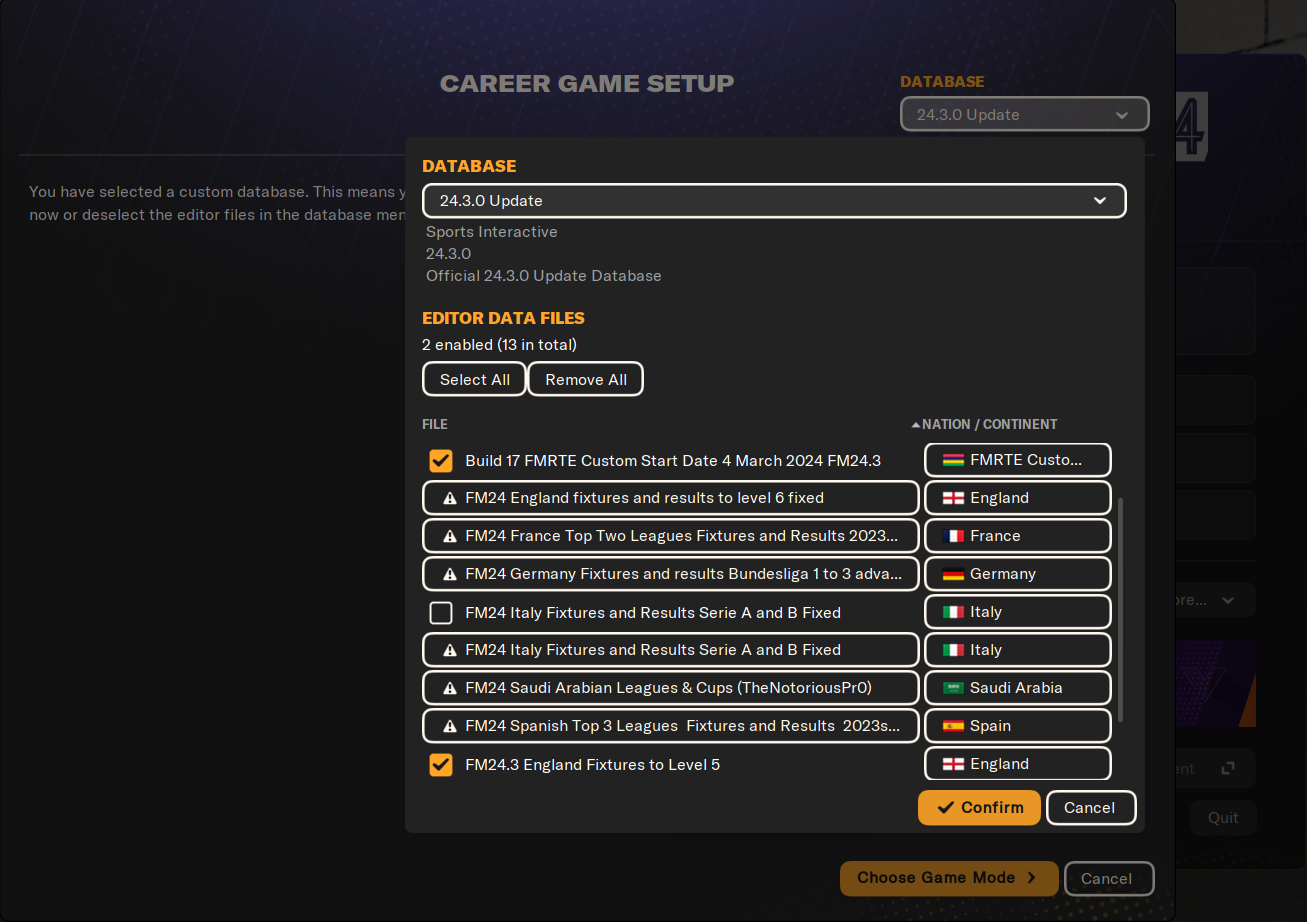Screen dimensions: 1307x922
Task: Click the arrow icon on Choose Game Mode
Action: coord(1032,878)
